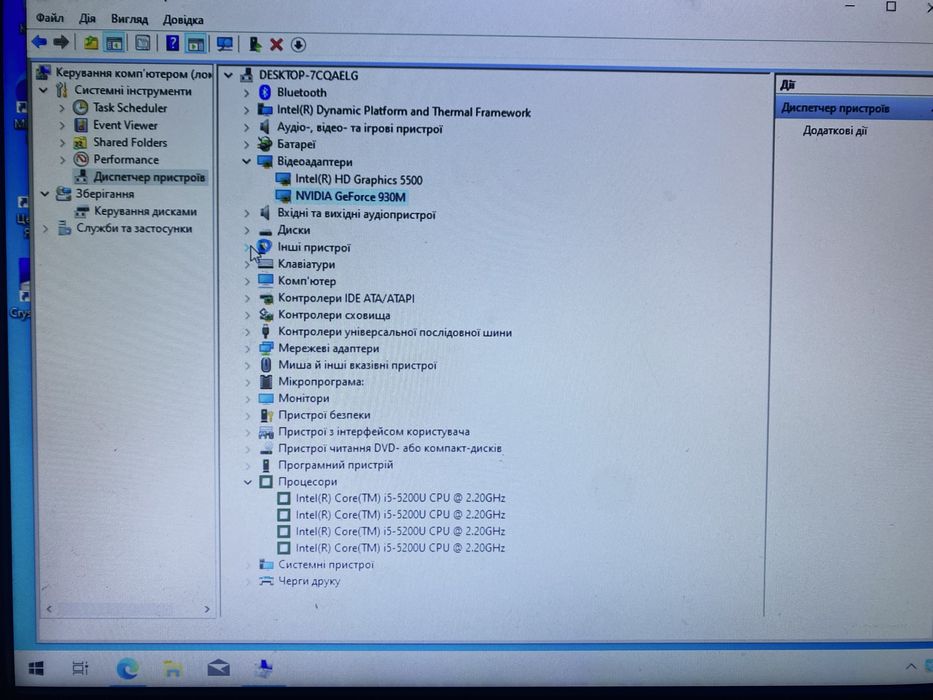The width and height of the screenshot is (933, 700).
Task: Select Intel(R) HD Graphics 5500 adapter
Action: pos(359,180)
